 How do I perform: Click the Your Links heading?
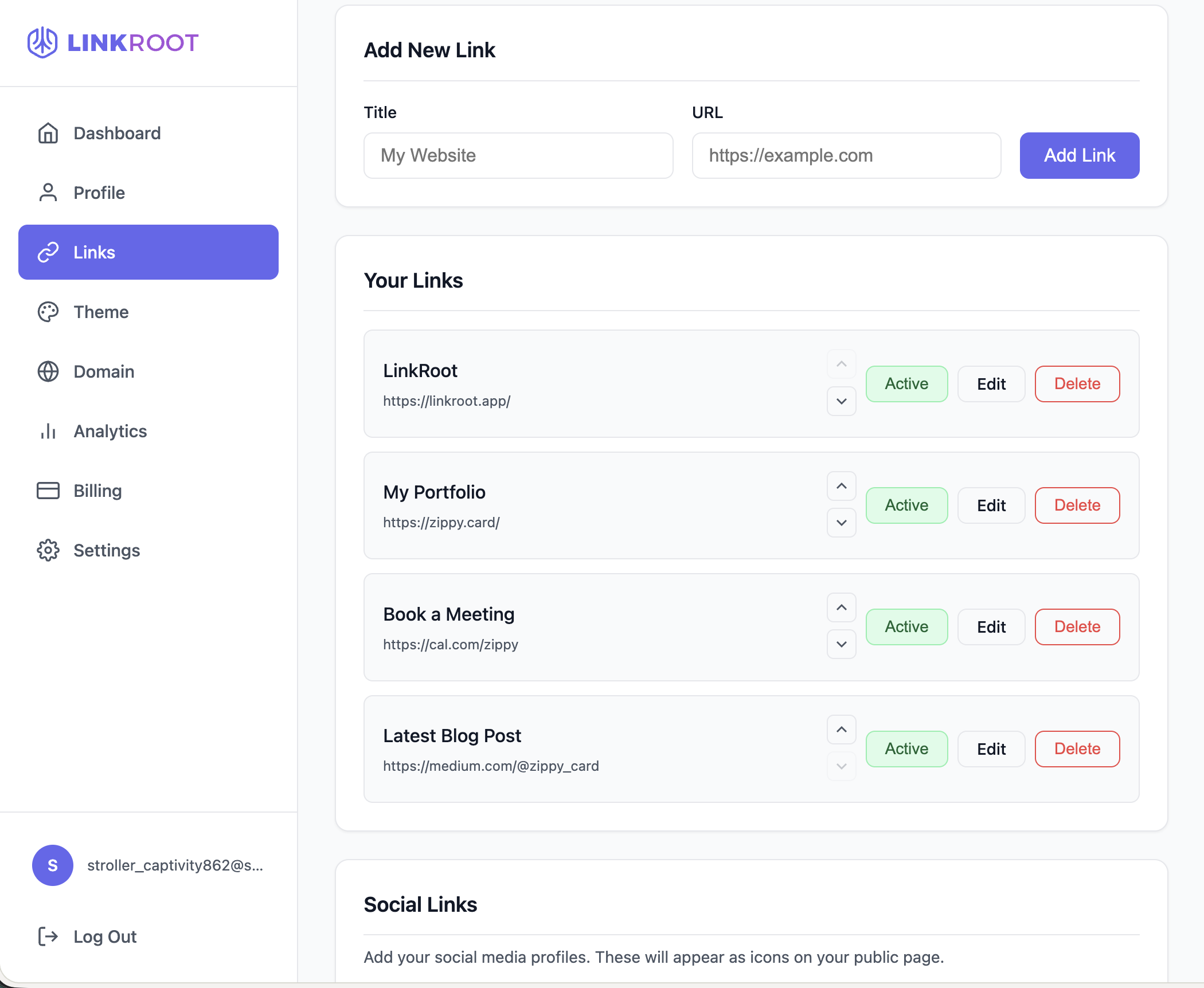(413, 281)
